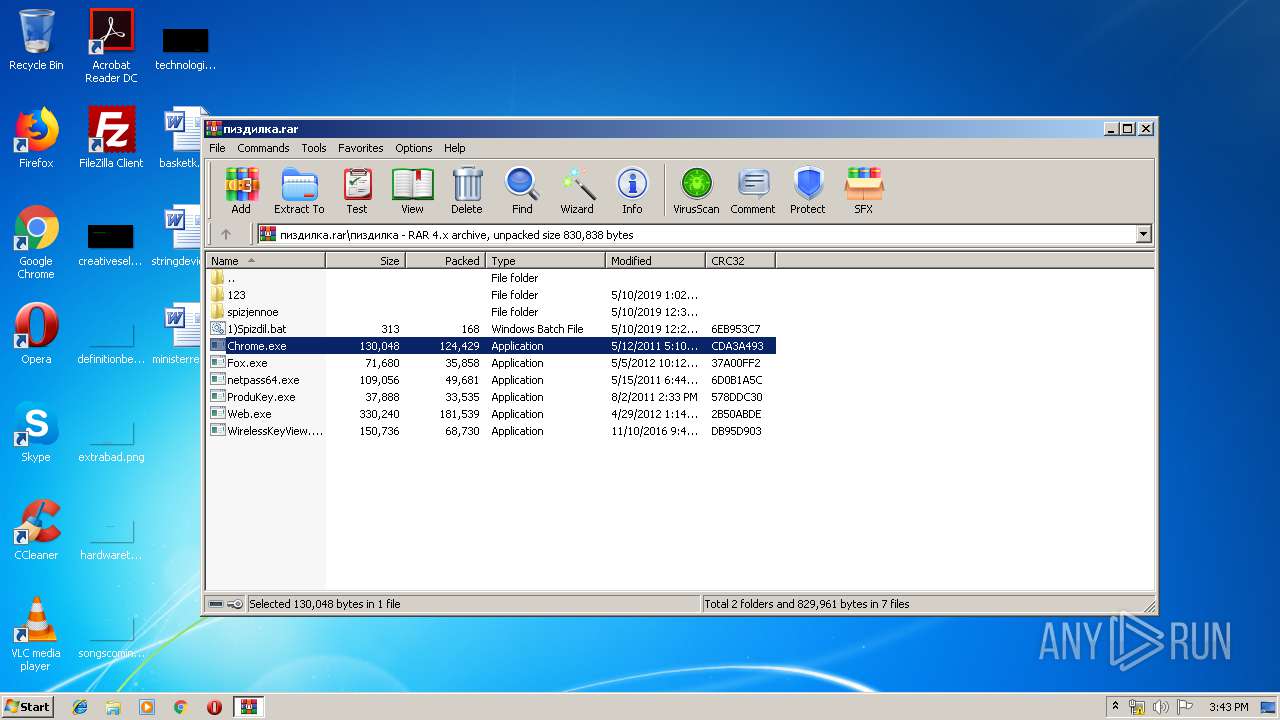This screenshot has width=1280, height=720.
Task: Select the Chrome.exe file
Action: point(491,346)
